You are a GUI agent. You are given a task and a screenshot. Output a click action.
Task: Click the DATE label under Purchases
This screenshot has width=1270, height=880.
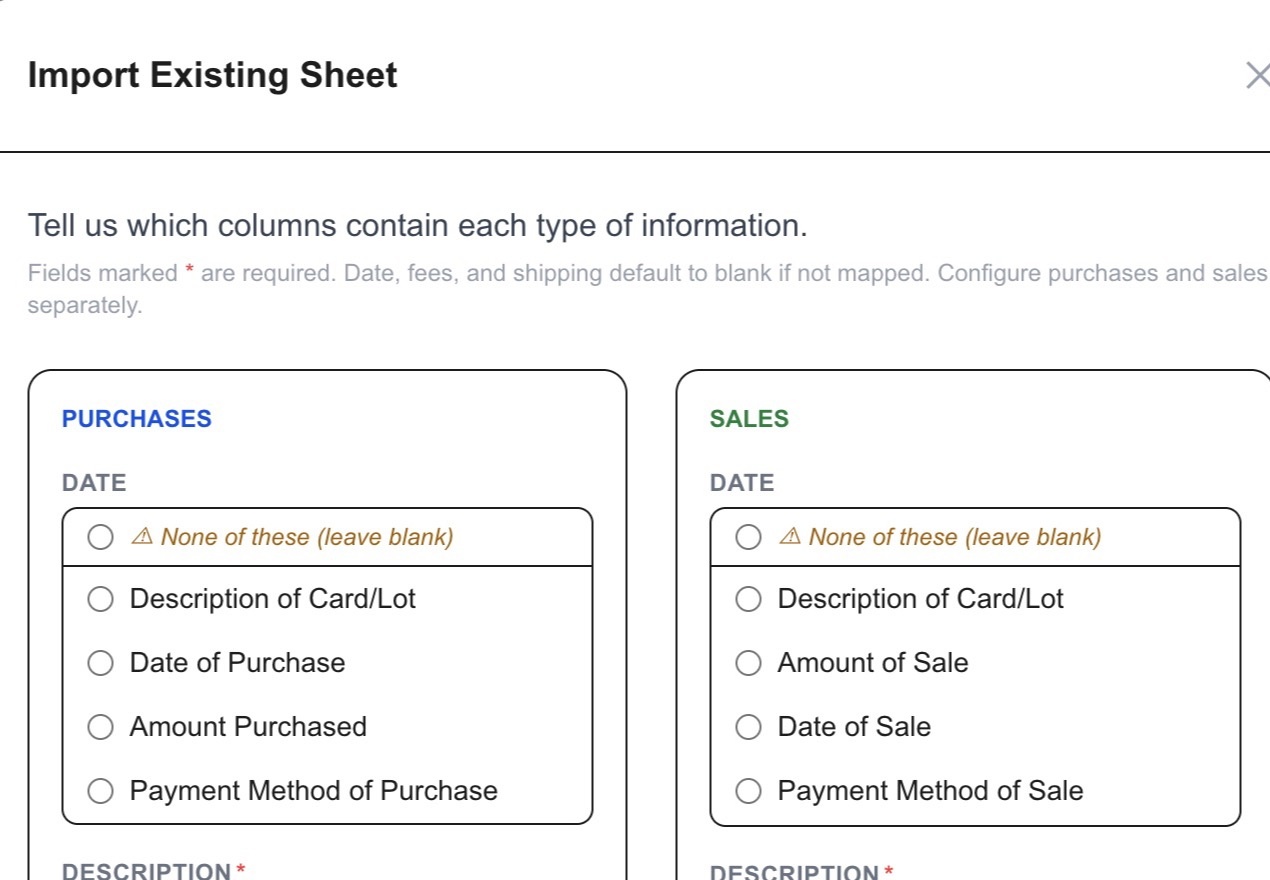[94, 483]
